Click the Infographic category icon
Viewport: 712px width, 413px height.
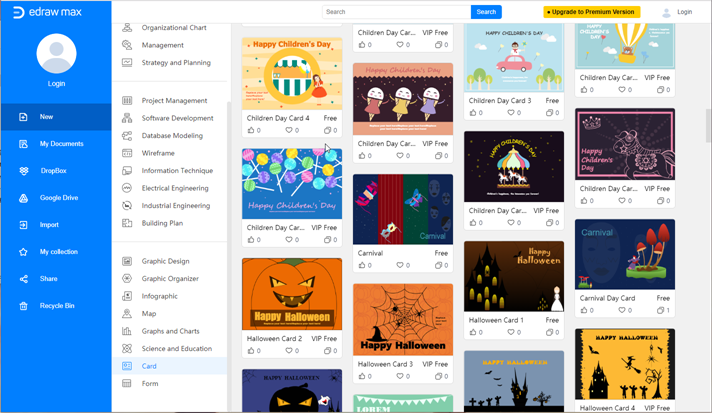[x=127, y=296]
